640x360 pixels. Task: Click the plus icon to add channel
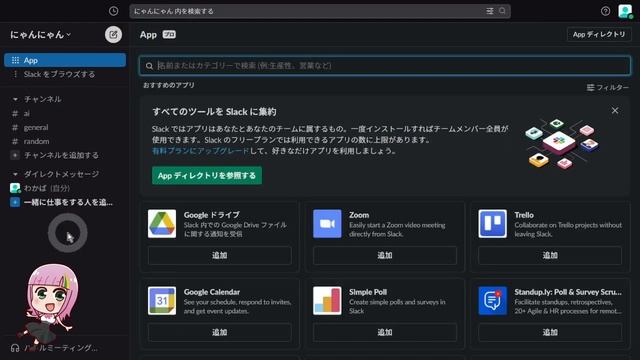15,155
